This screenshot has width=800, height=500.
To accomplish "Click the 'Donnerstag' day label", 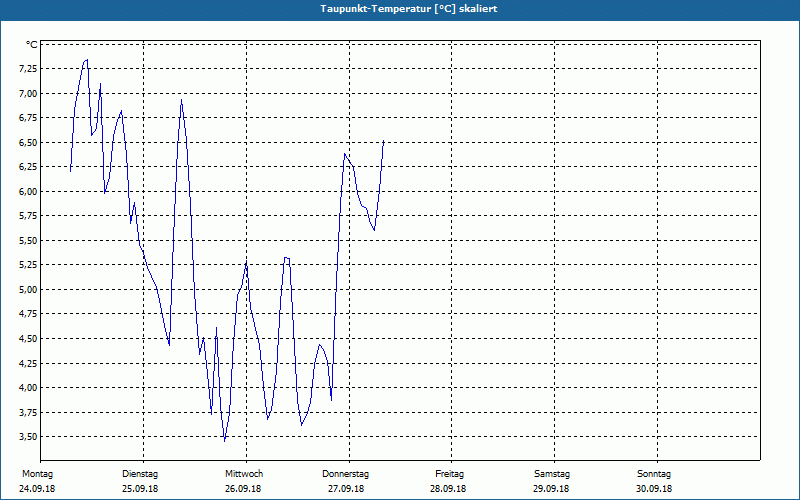I will coord(345,474).
